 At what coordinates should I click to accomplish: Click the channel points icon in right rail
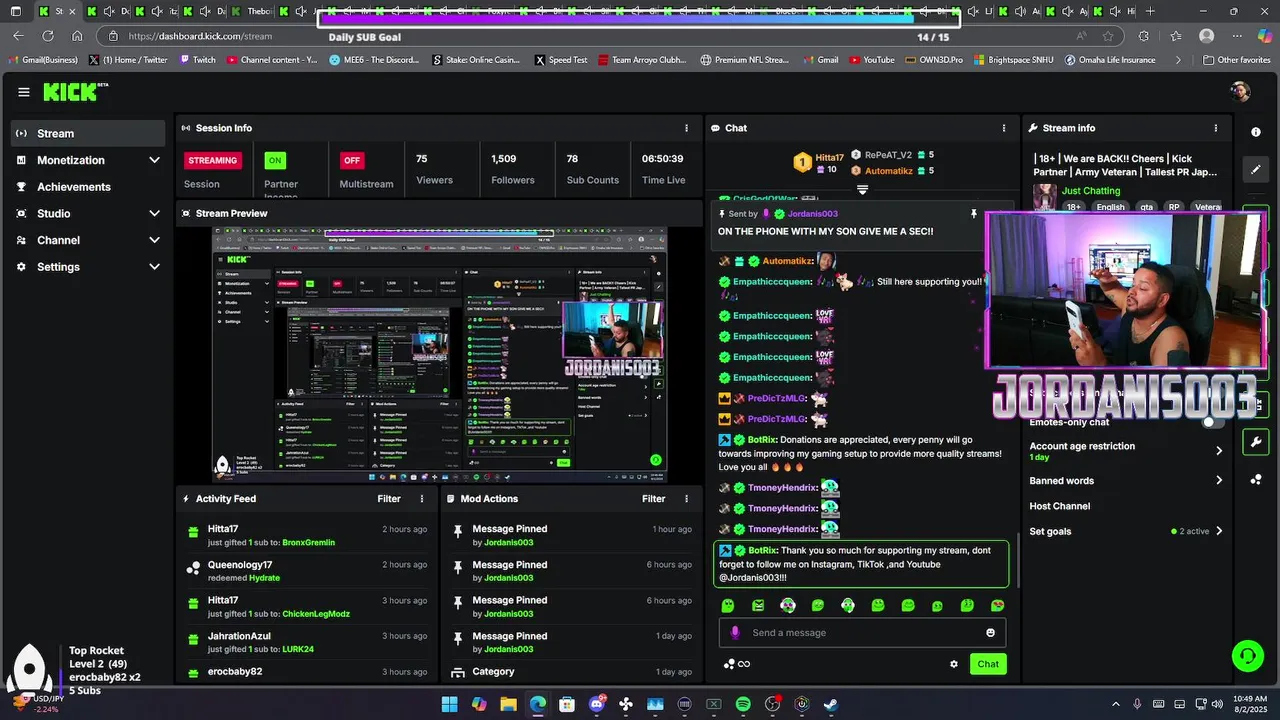tap(1256, 480)
